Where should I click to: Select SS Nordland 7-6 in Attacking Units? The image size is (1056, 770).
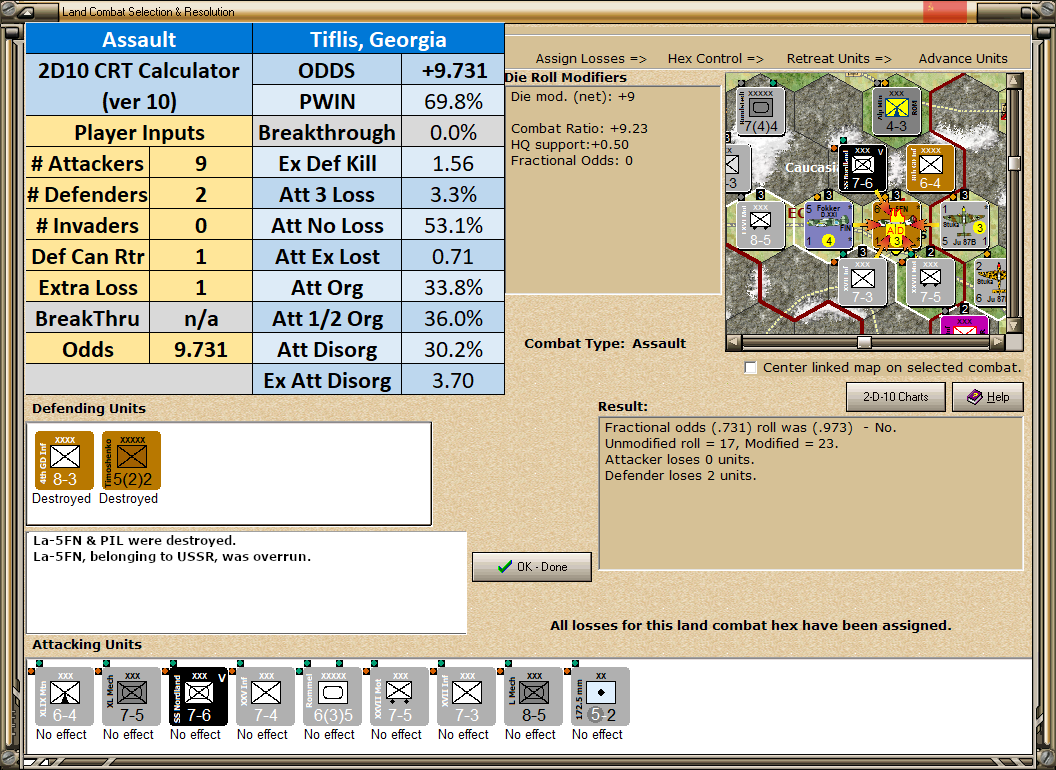pos(198,697)
